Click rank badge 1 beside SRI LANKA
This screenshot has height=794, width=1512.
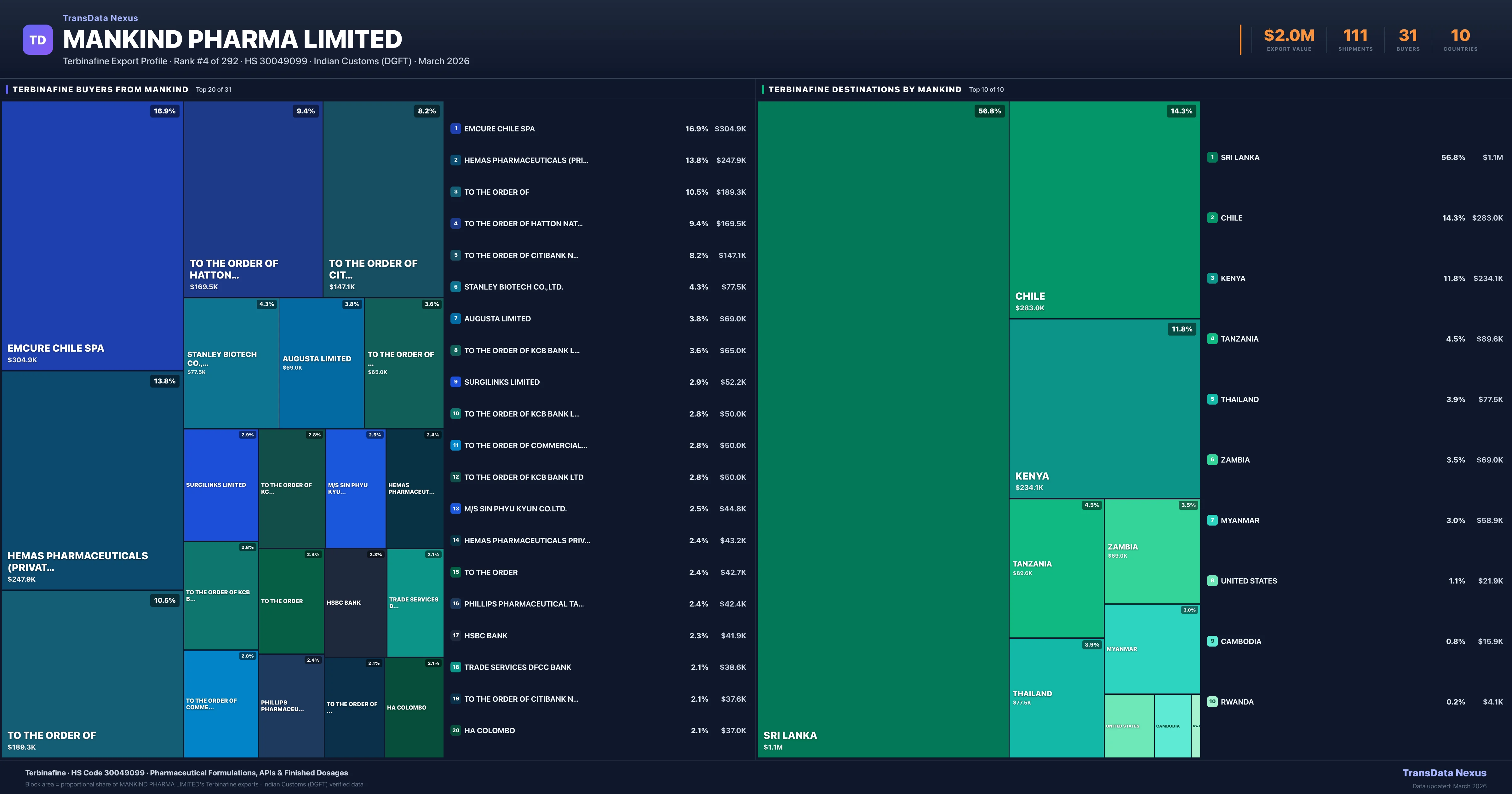point(1212,158)
